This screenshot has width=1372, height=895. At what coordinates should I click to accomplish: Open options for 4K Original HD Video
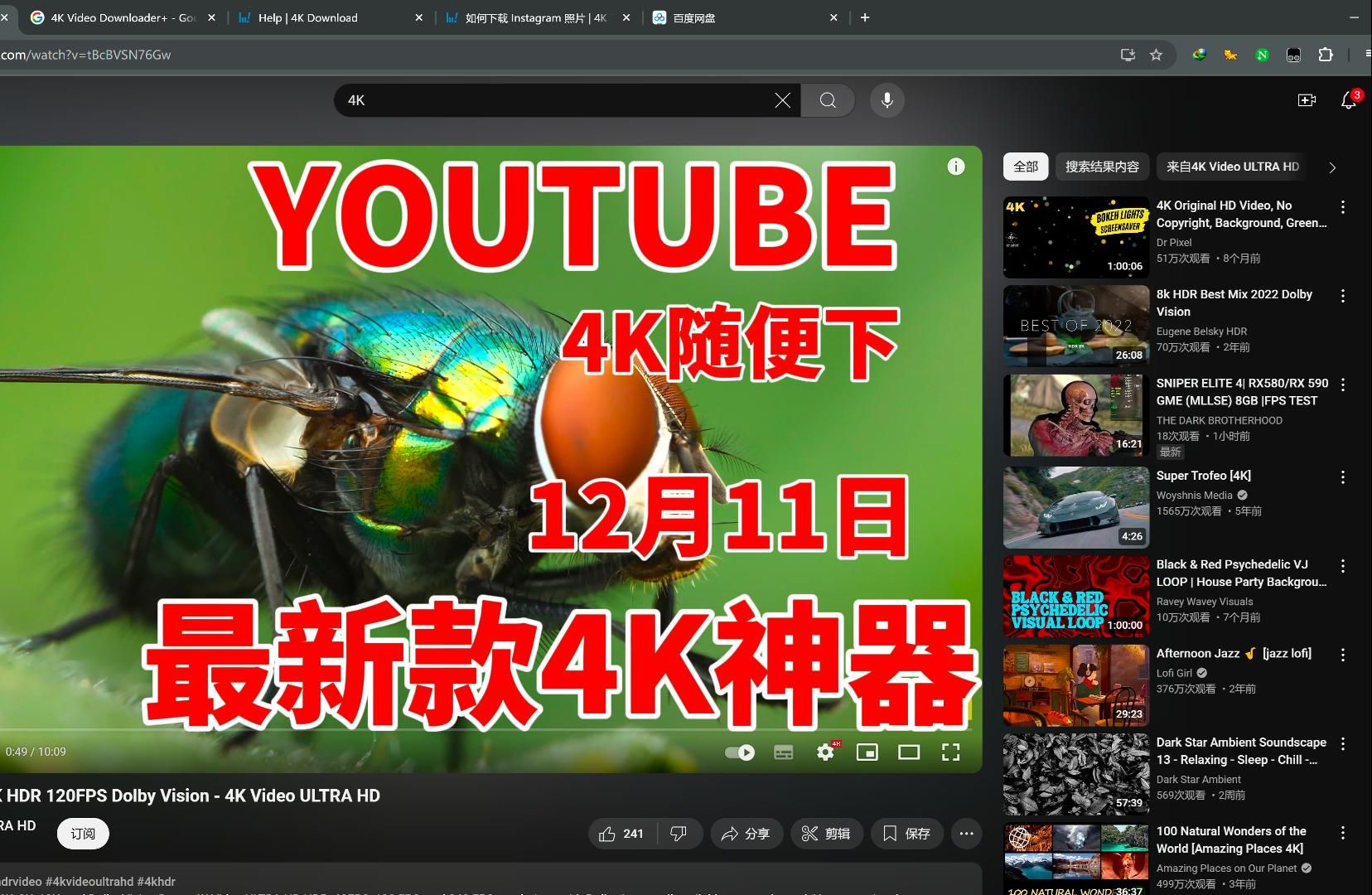[1343, 207]
